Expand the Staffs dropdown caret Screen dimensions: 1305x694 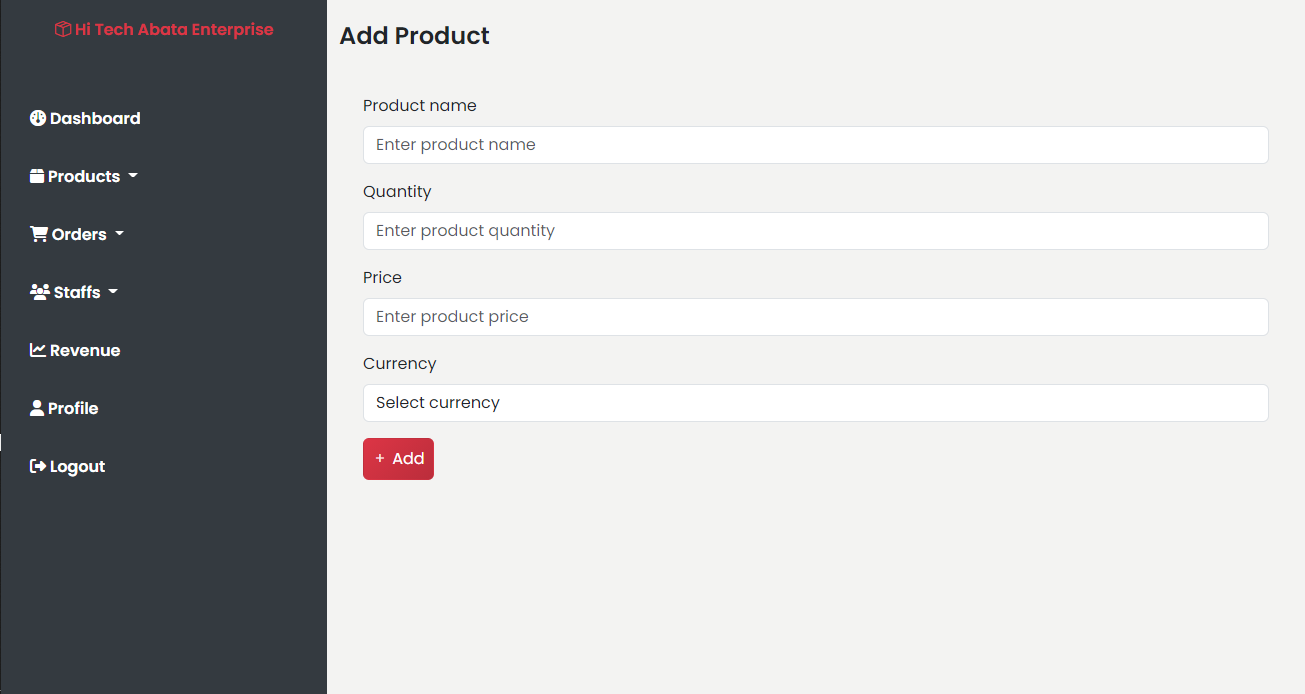click(113, 292)
